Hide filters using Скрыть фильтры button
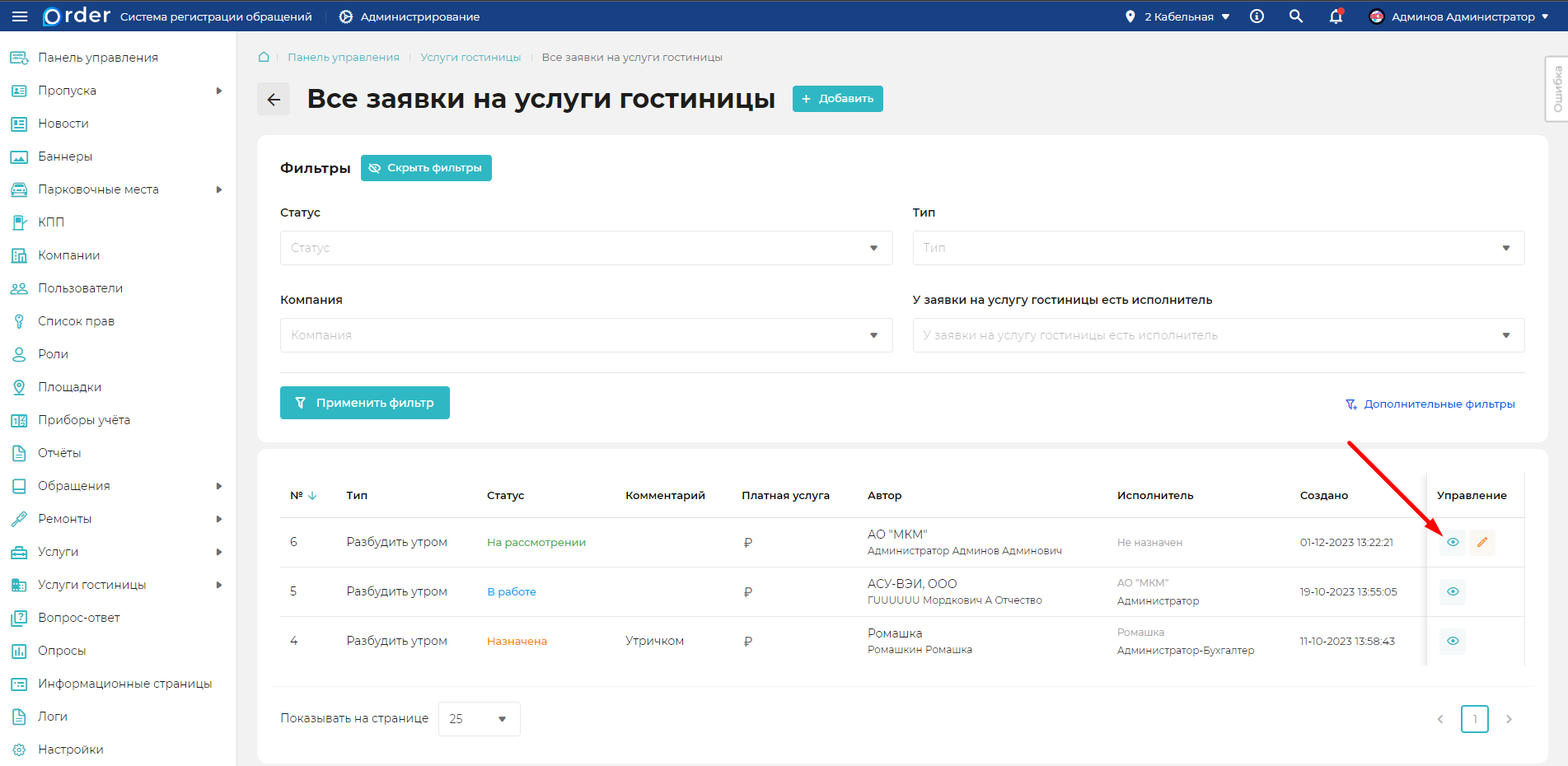The height and width of the screenshot is (766, 1568). tap(426, 167)
